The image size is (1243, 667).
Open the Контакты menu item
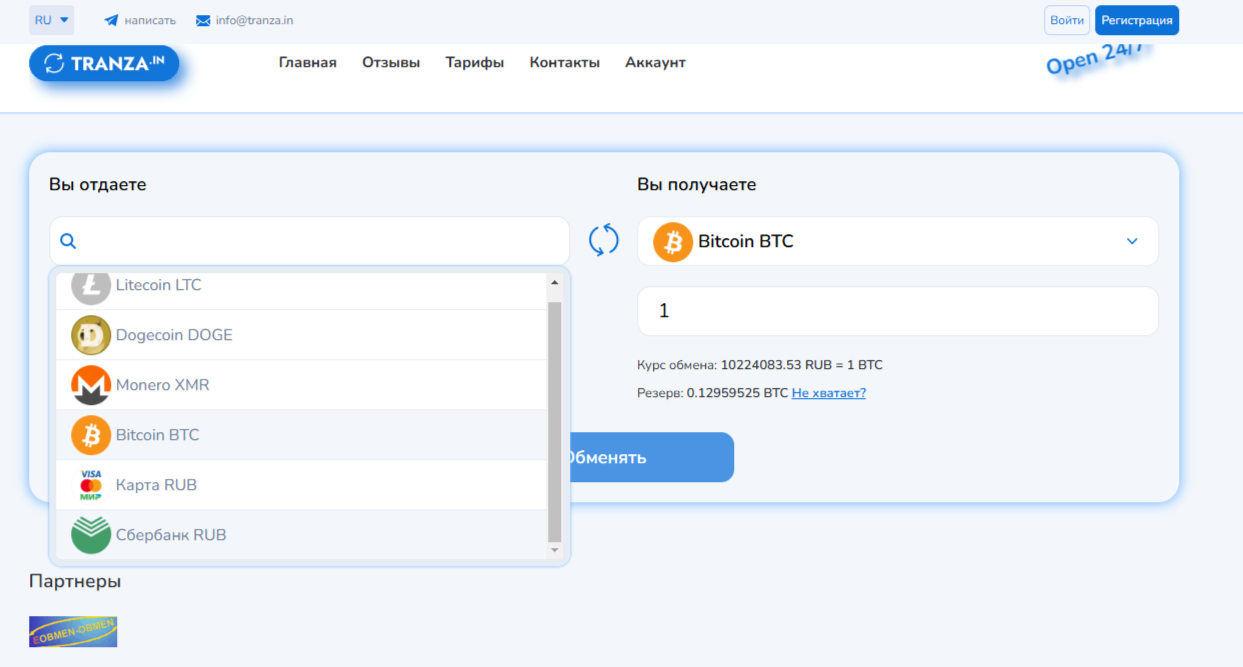coord(565,62)
